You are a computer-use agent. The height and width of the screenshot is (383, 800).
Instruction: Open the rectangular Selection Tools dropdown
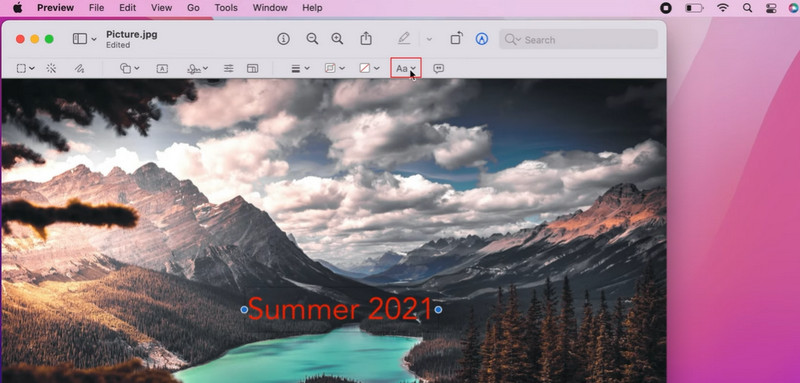26,68
